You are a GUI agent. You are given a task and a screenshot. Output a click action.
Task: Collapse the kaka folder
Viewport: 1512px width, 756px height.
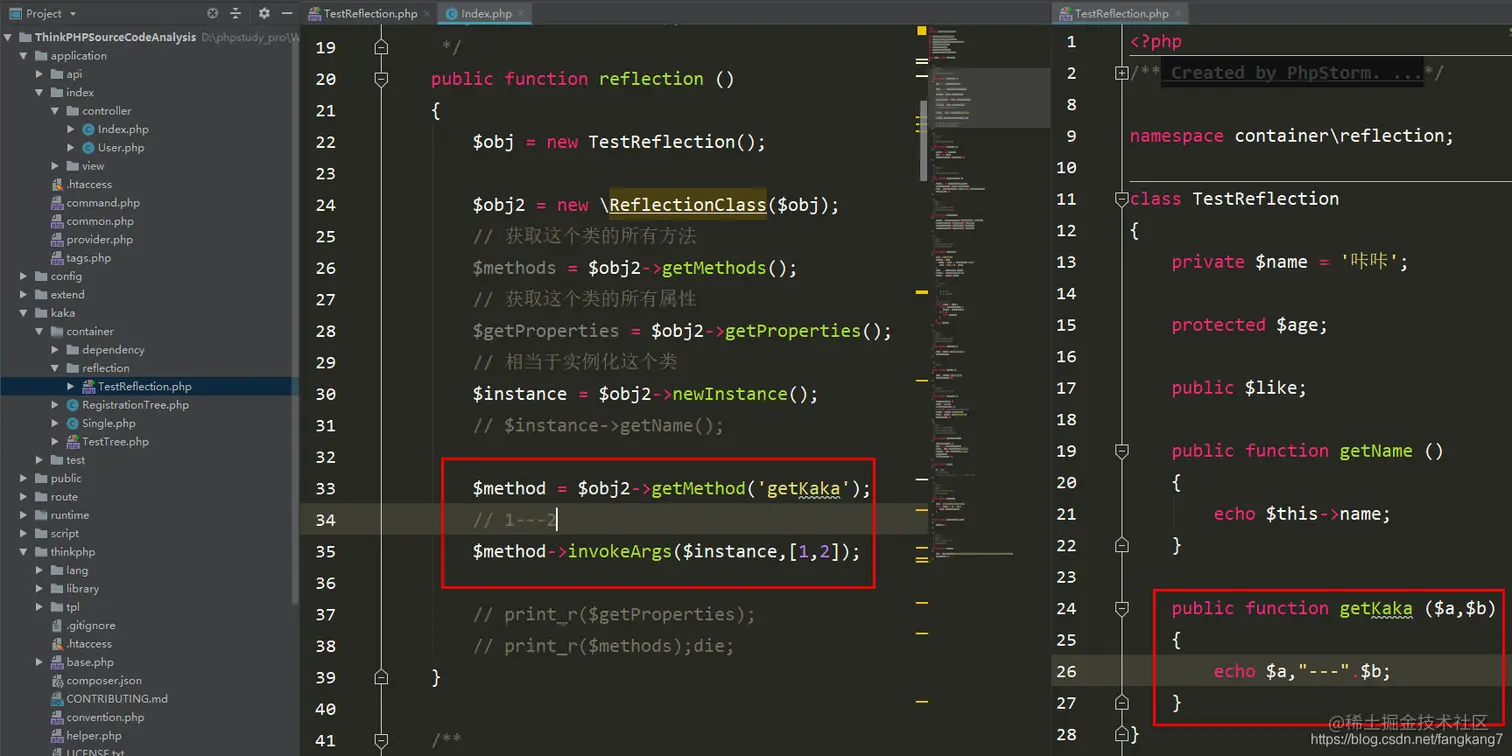click(x=24, y=313)
